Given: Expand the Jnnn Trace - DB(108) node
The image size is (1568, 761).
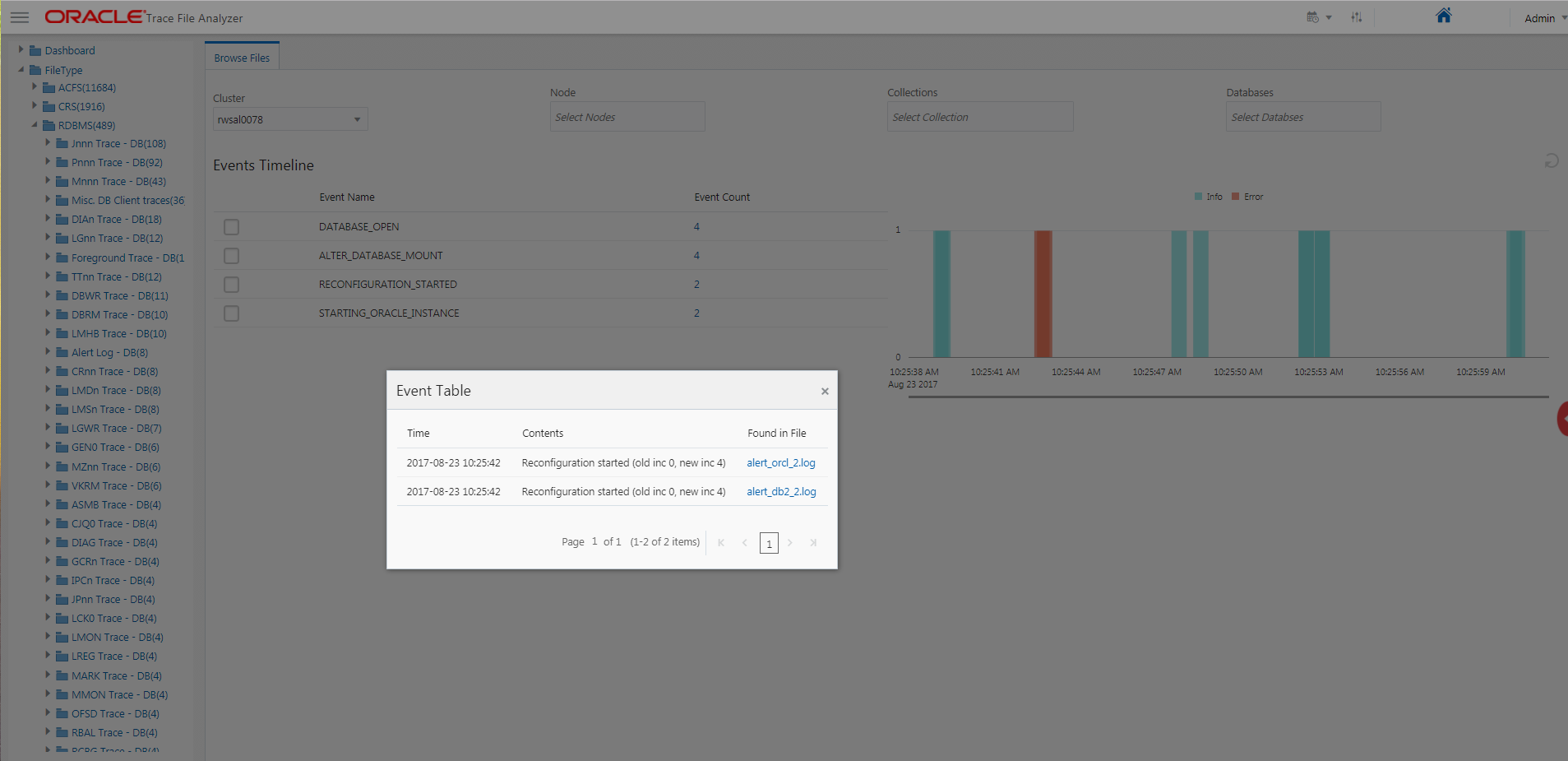Looking at the screenshot, I should pyautogui.click(x=47, y=142).
